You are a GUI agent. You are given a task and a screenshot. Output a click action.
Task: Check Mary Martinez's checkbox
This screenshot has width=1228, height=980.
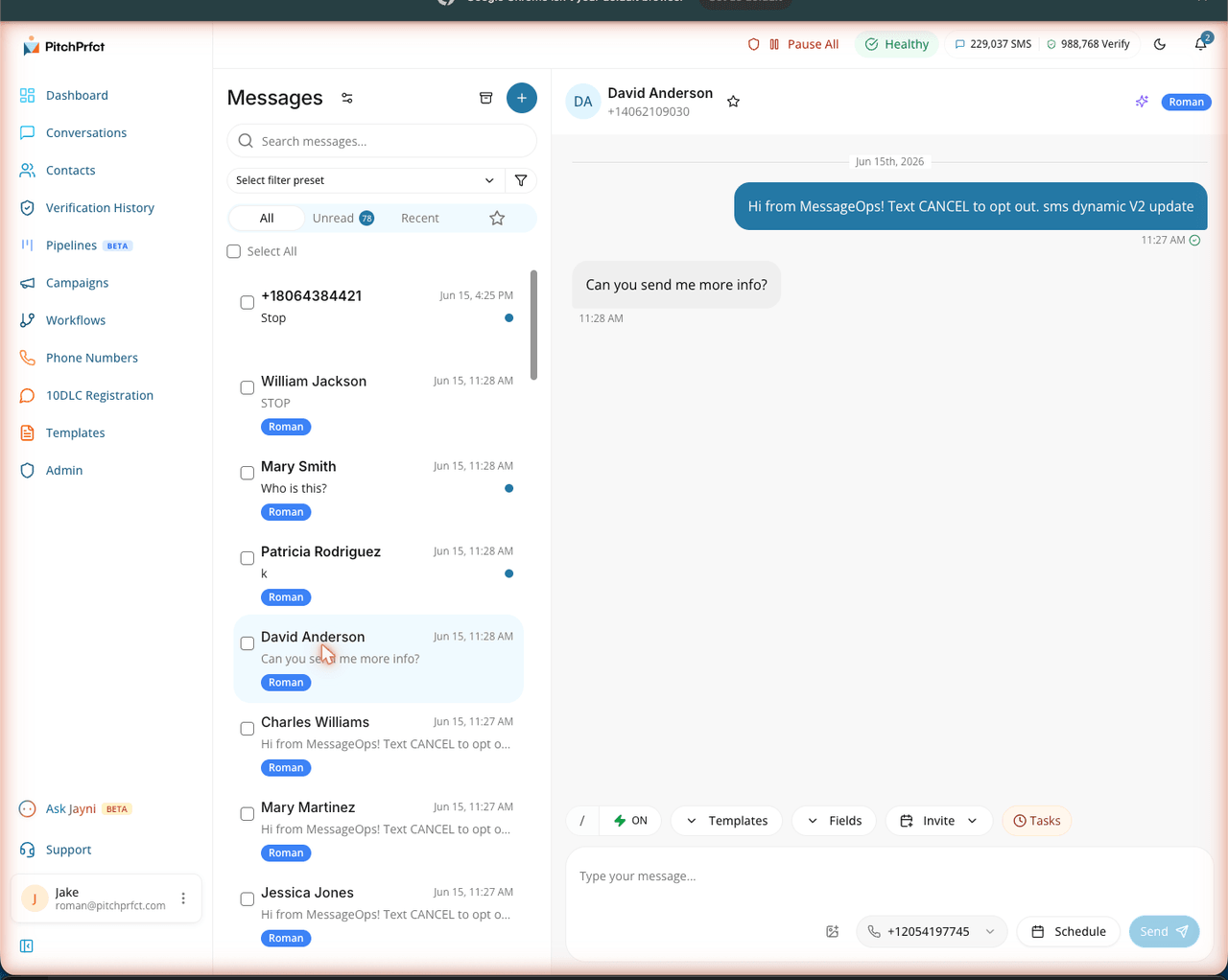247,814
